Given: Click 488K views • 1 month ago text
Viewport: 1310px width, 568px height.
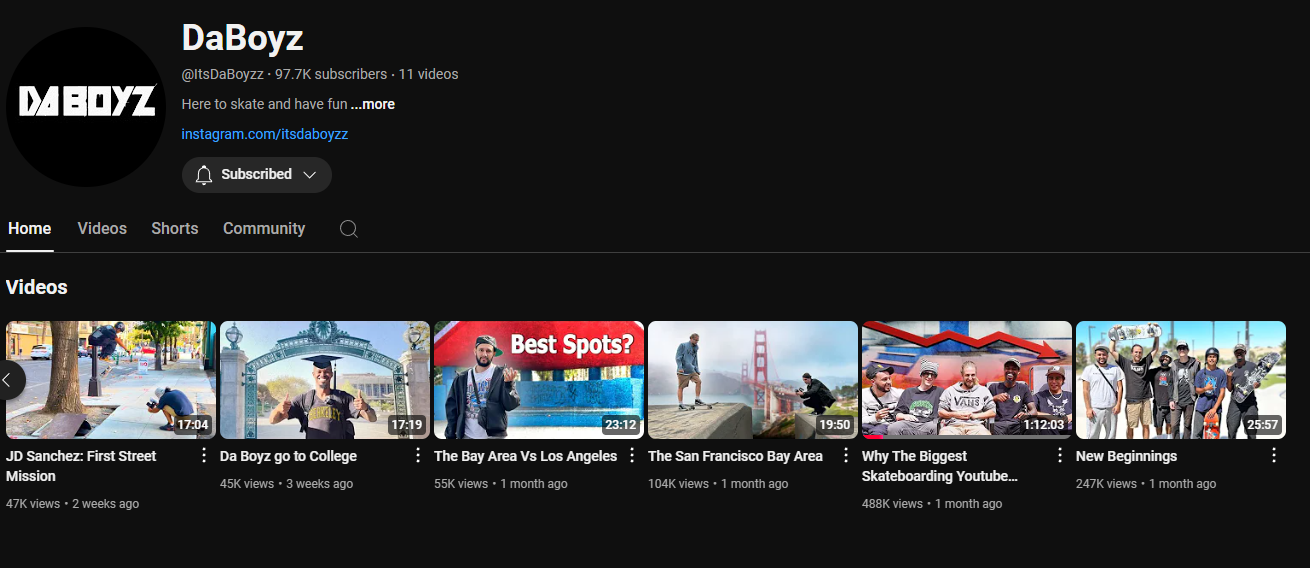Looking at the screenshot, I should pos(932,504).
